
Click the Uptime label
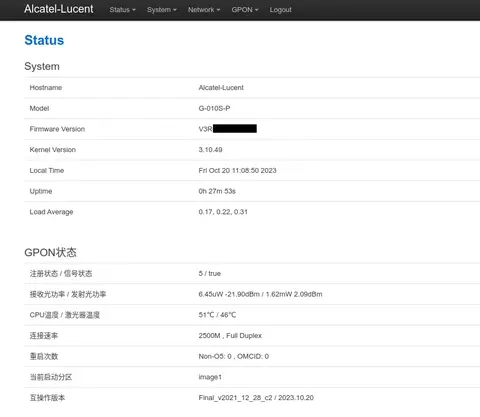tap(41, 191)
